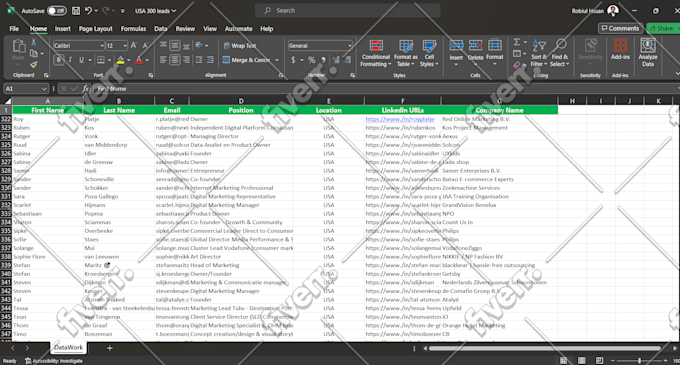This screenshot has width=680, height=365.
Task: Toggle the AutoSave switch
Action: [56, 11]
